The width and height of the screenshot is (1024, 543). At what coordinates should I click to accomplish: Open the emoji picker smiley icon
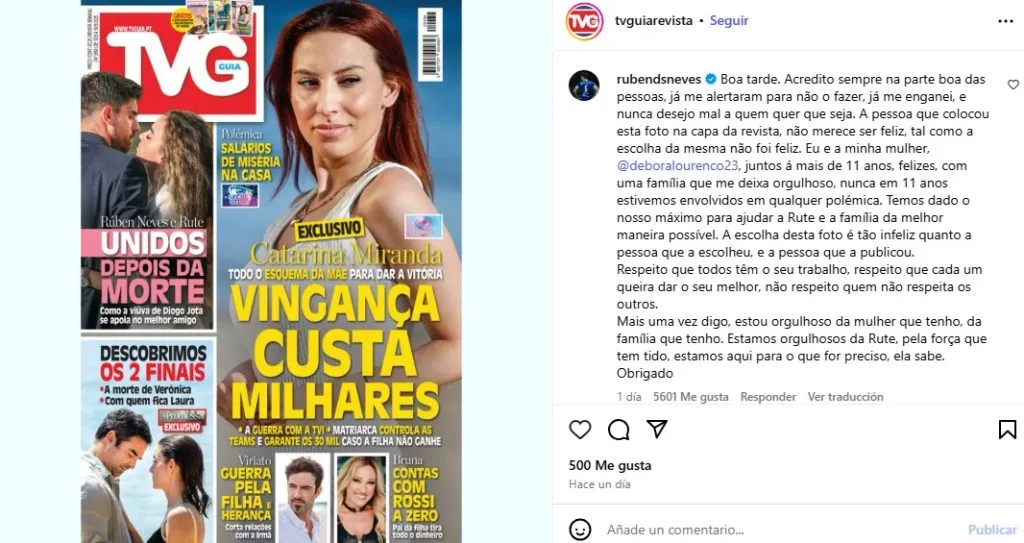tap(580, 529)
